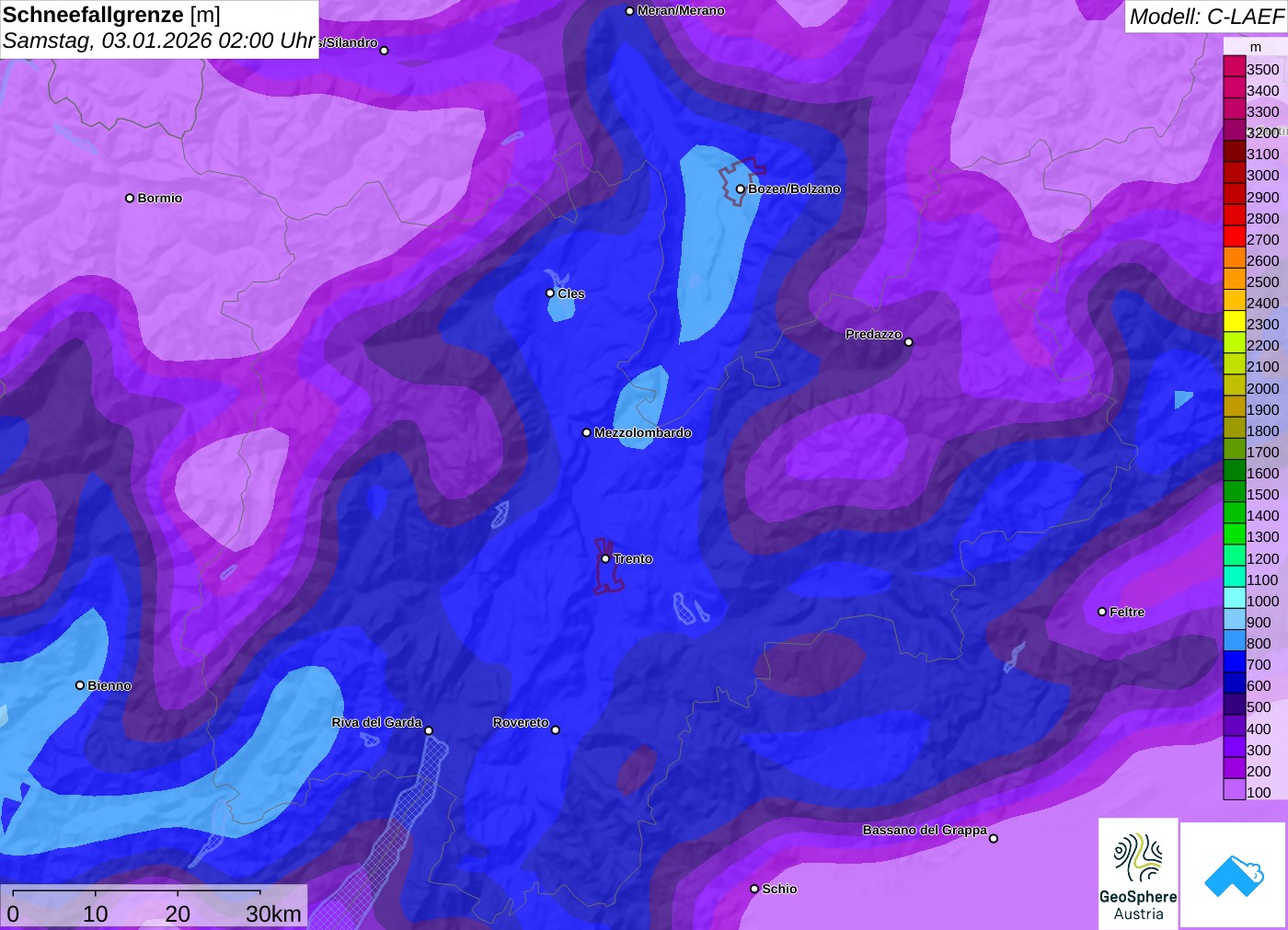This screenshot has width=1288, height=930.
Task: Click the Trento text label
Action: coord(633,559)
